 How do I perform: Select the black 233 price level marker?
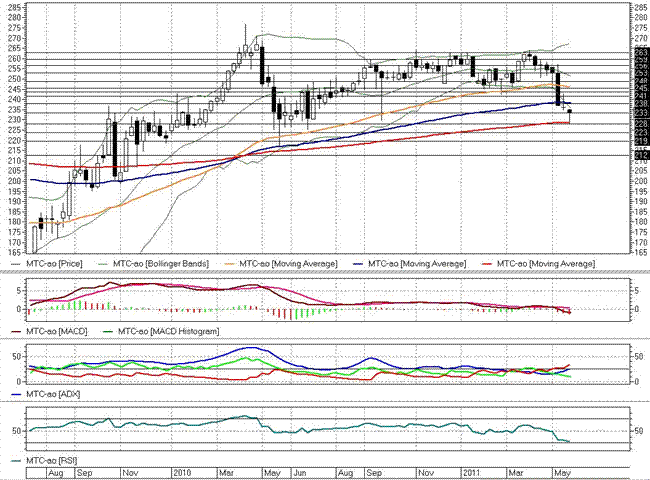(641, 113)
